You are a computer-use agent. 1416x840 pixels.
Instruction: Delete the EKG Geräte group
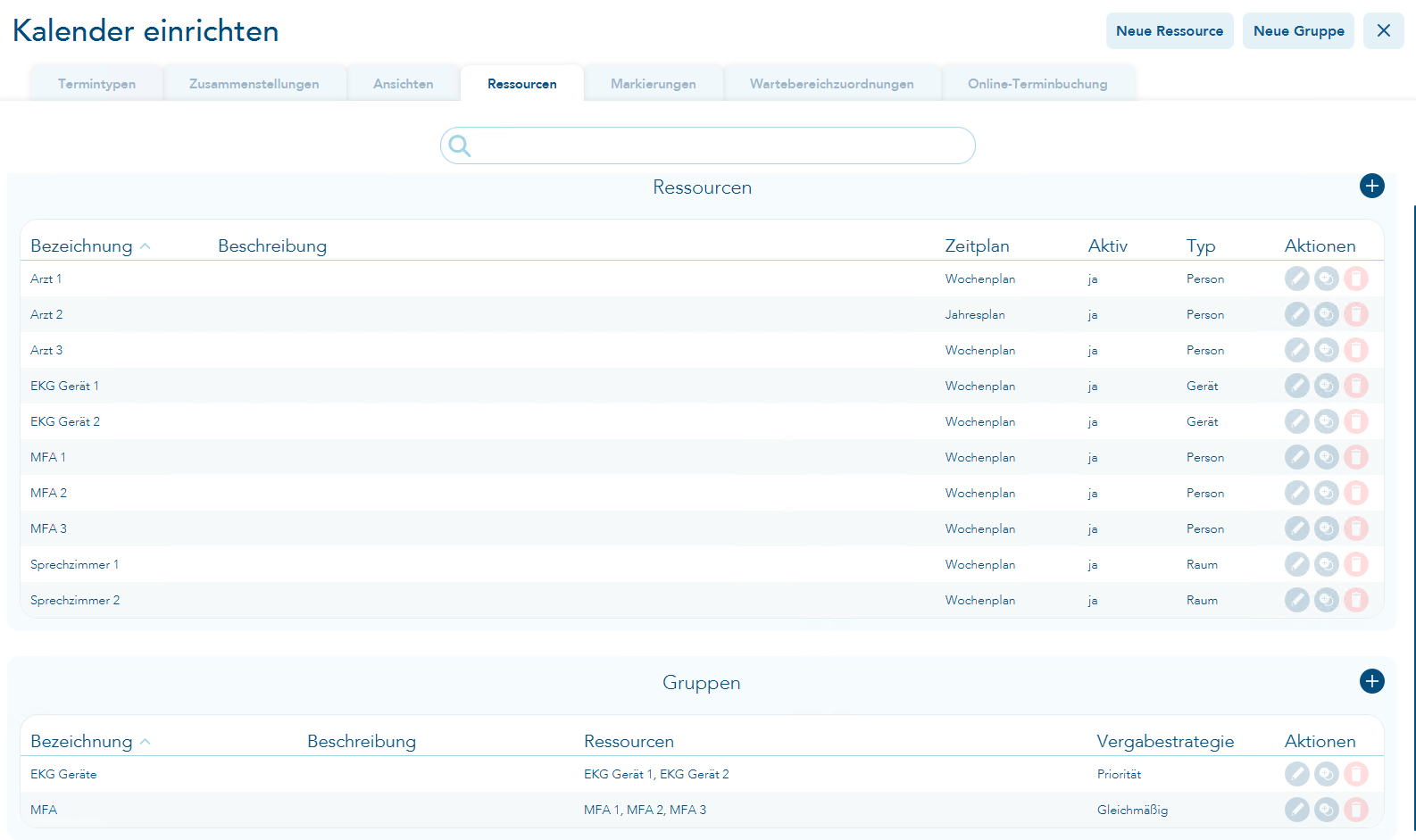click(x=1356, y=774)
